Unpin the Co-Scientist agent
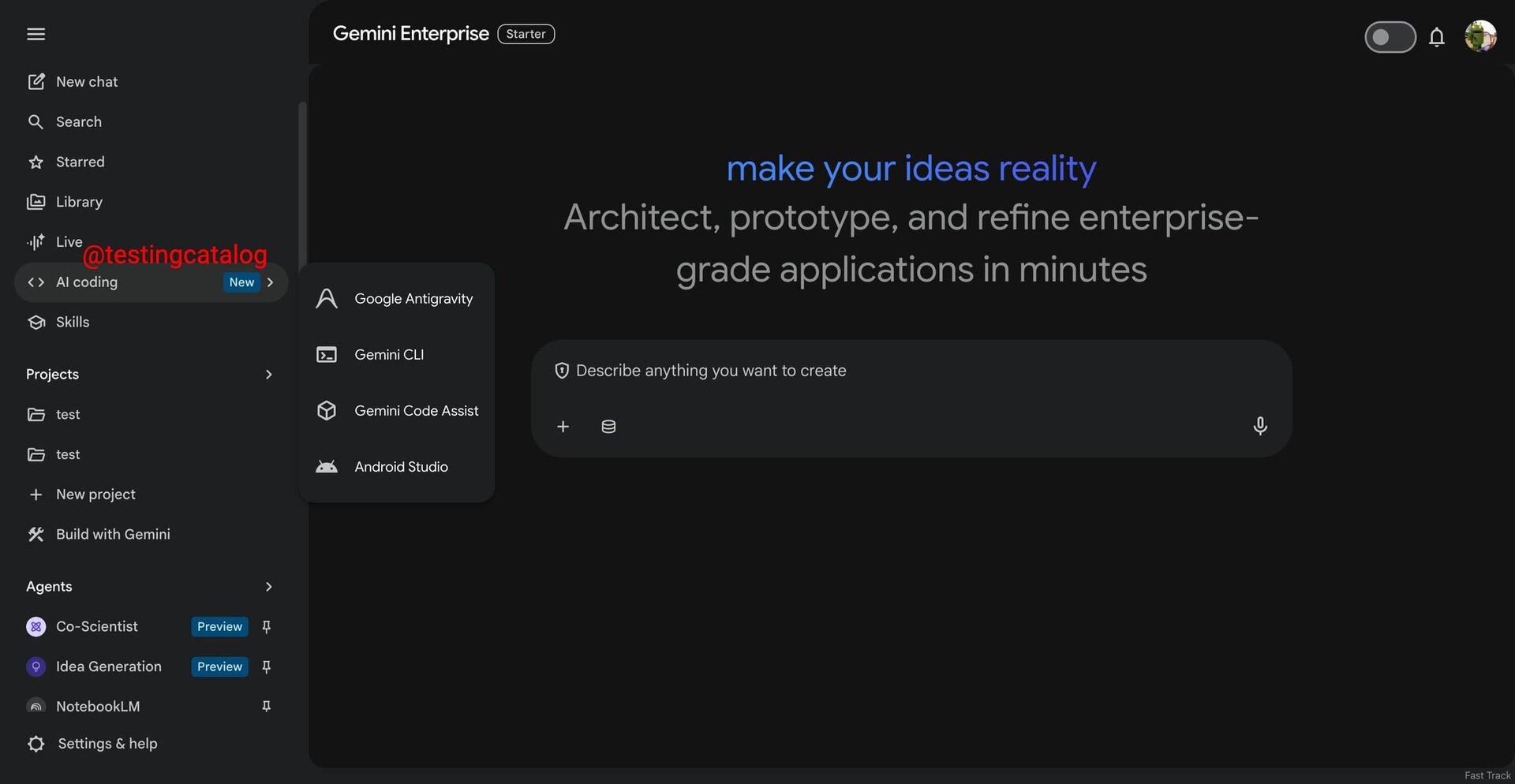 [267, 627]
